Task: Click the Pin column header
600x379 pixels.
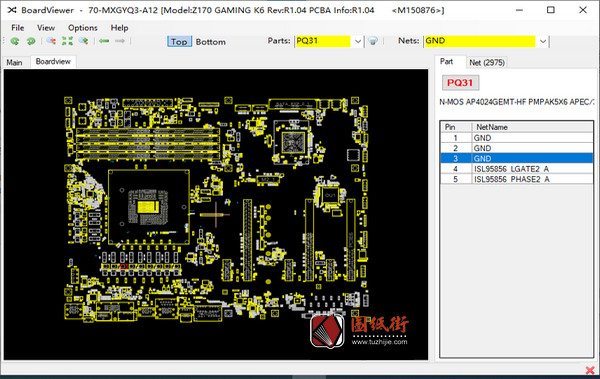Action: [456, 127]
